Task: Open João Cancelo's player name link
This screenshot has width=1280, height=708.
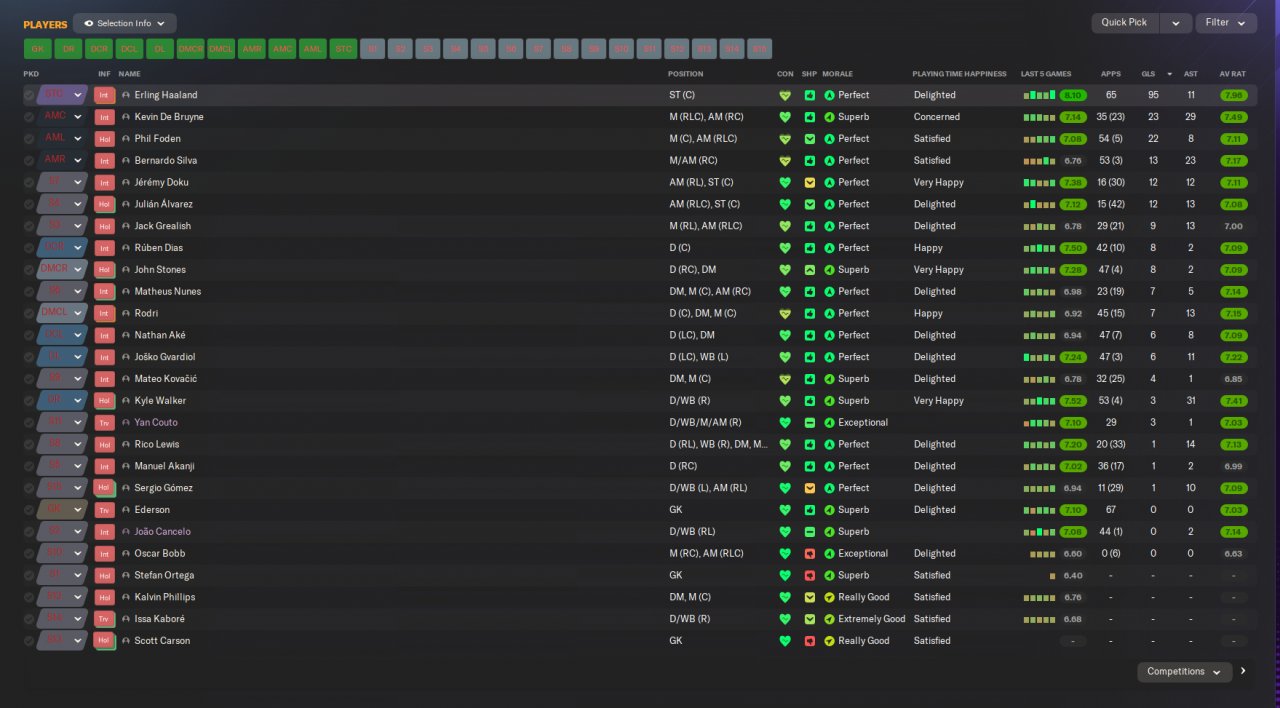Action: pos(162,532)
